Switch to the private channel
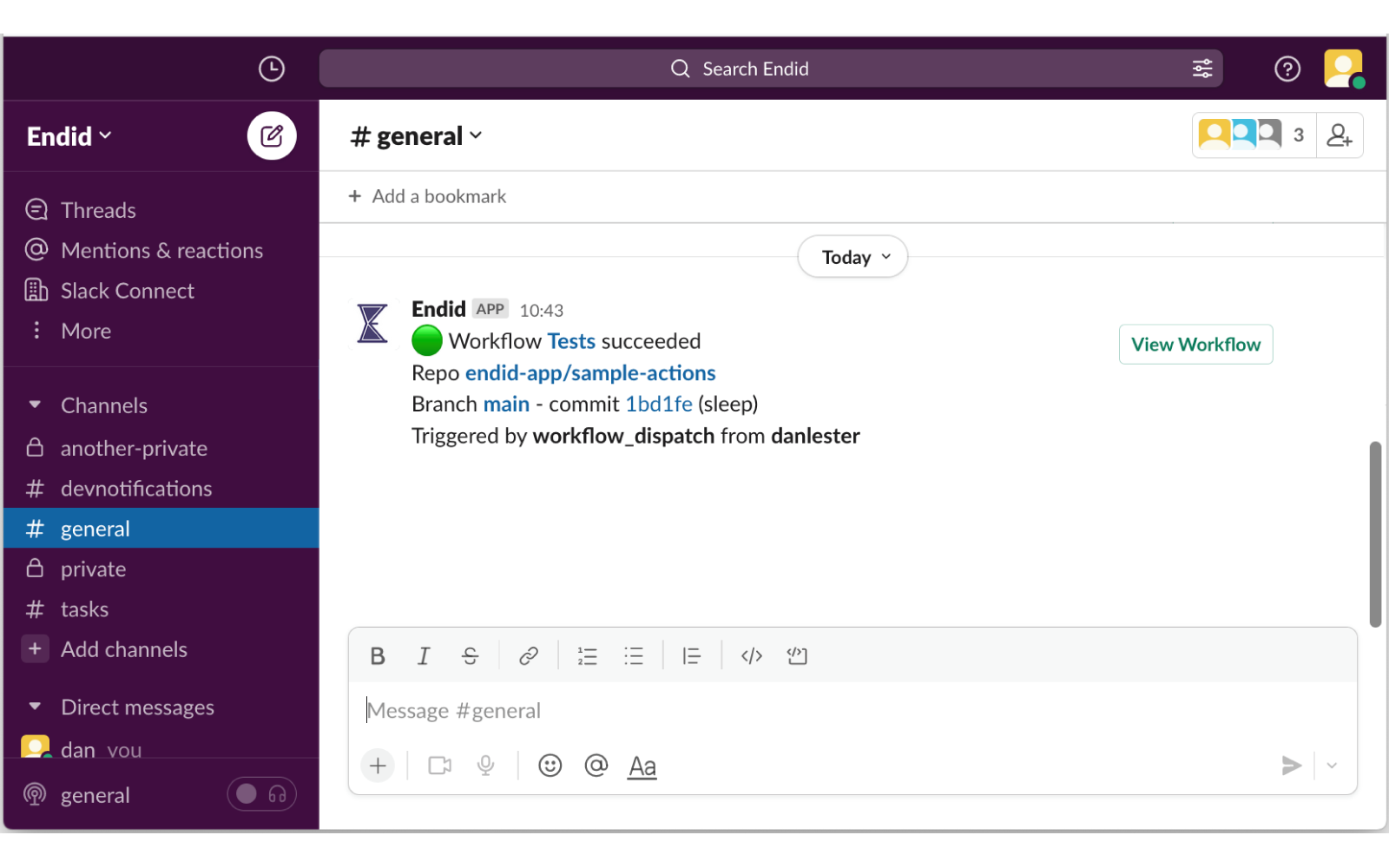Image resolution: width=1389 pixels, height=868 pixels. click(x=161, y=569)
